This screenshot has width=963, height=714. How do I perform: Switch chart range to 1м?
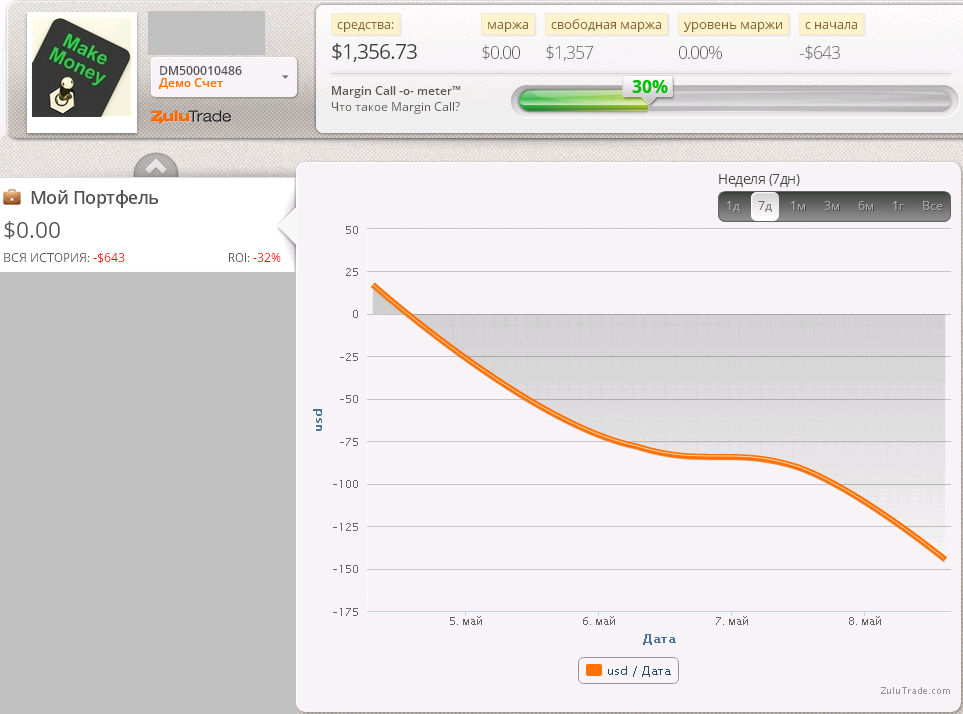798,206
